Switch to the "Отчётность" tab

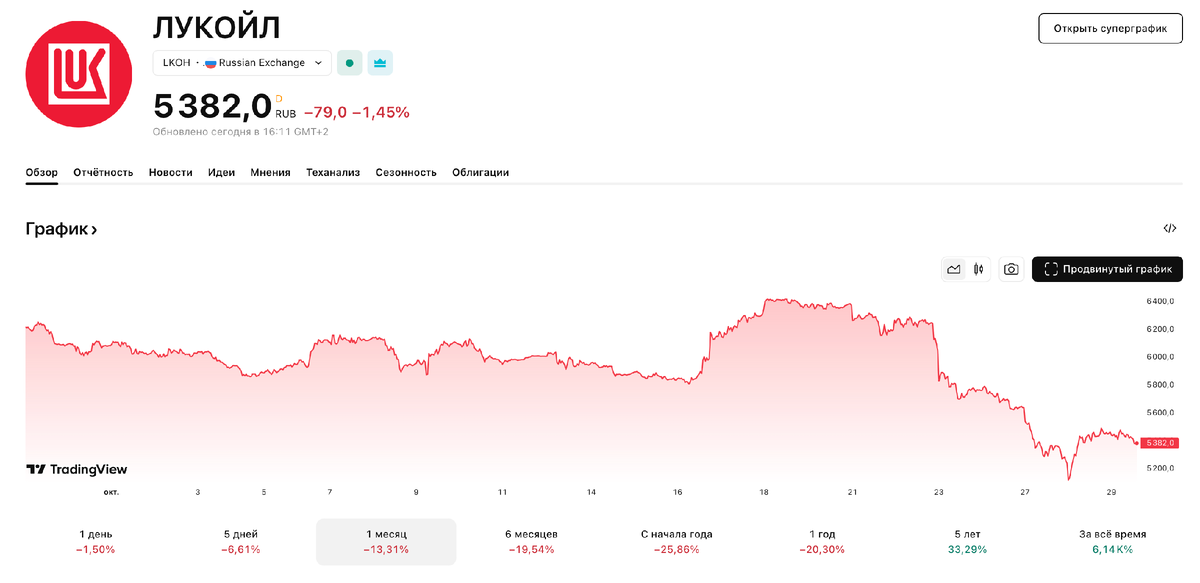pyautogui.click(x=102, y=172)
